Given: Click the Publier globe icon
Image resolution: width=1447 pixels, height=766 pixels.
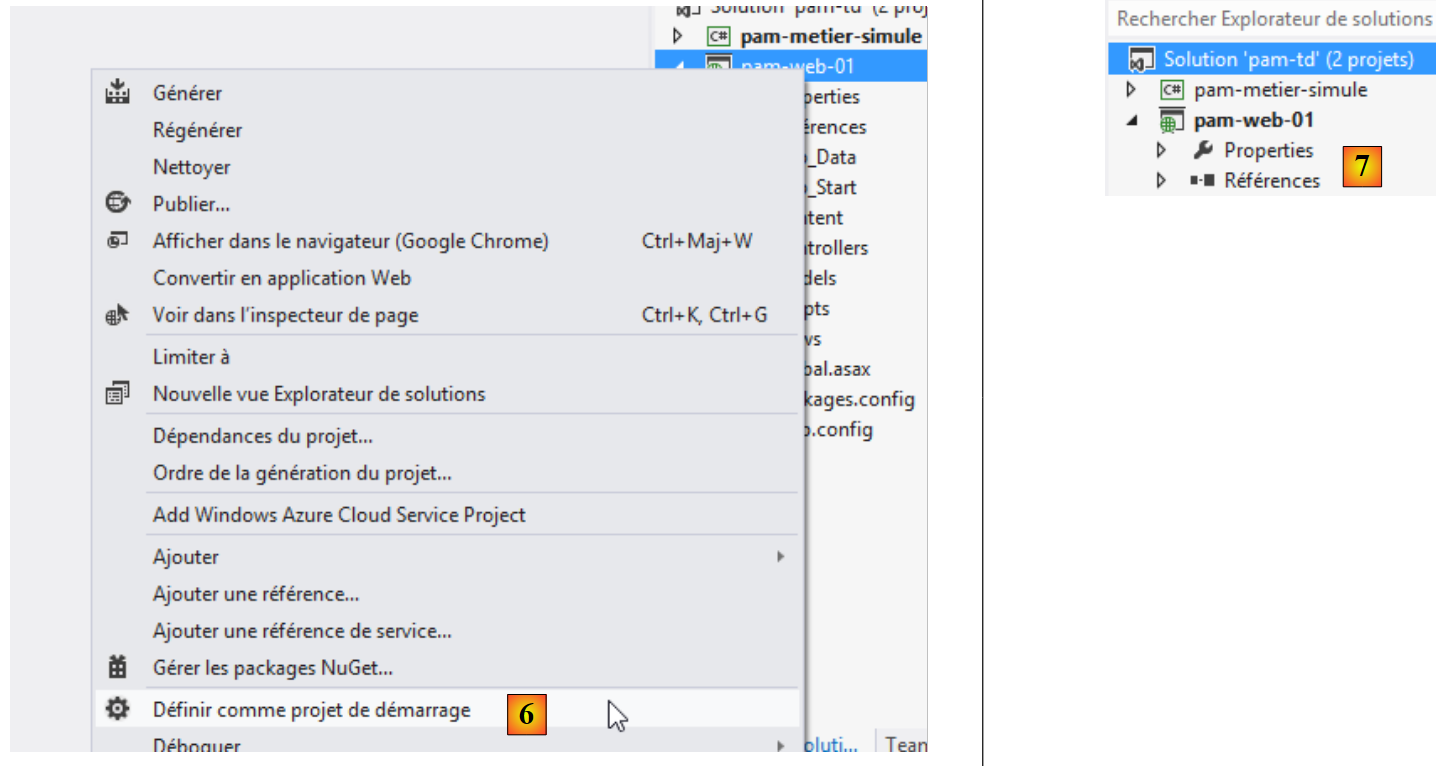Looking at the screenshot, I should coord(118,203).
